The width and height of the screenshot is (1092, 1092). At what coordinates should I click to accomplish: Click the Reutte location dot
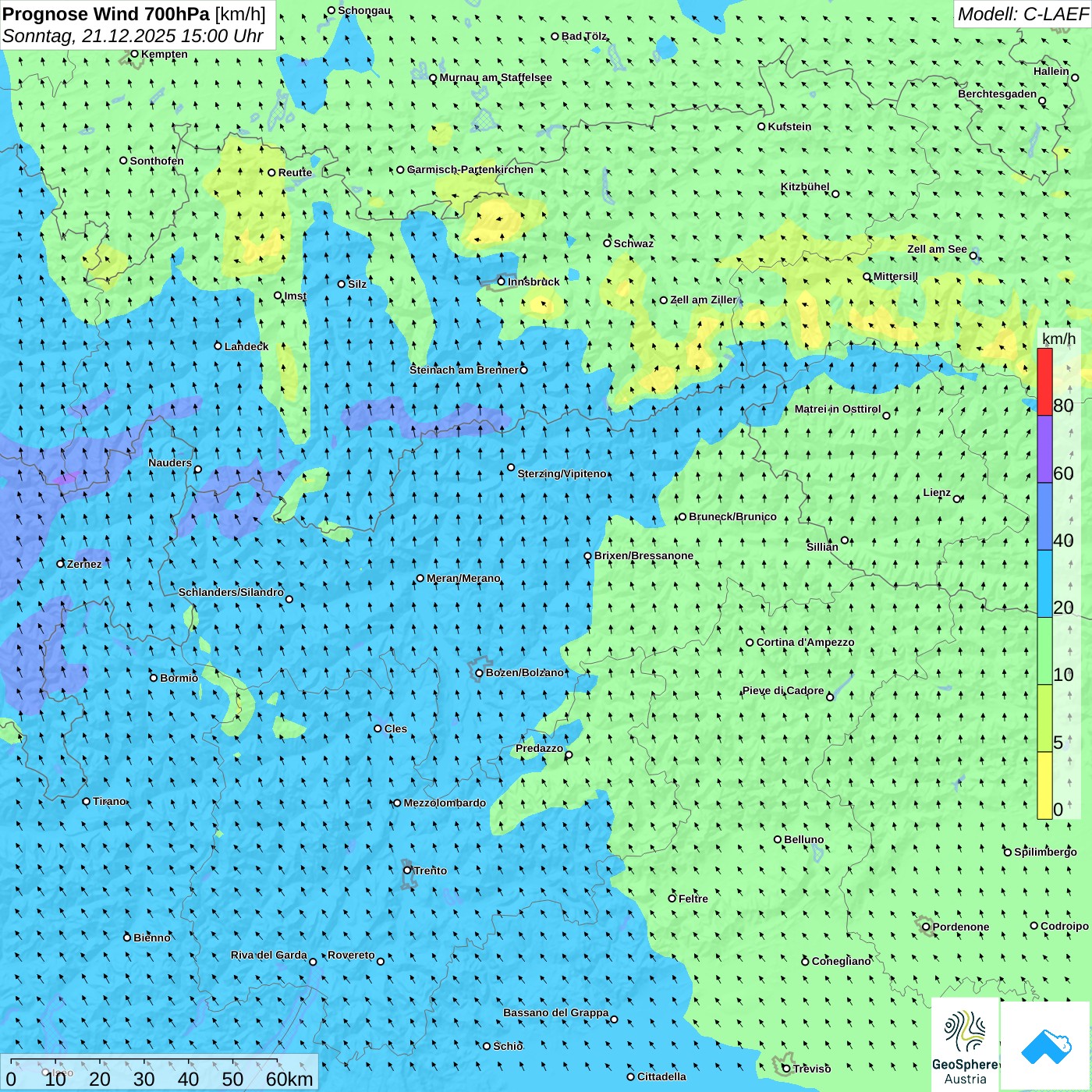pyautogui.click(x=271, y=172)
